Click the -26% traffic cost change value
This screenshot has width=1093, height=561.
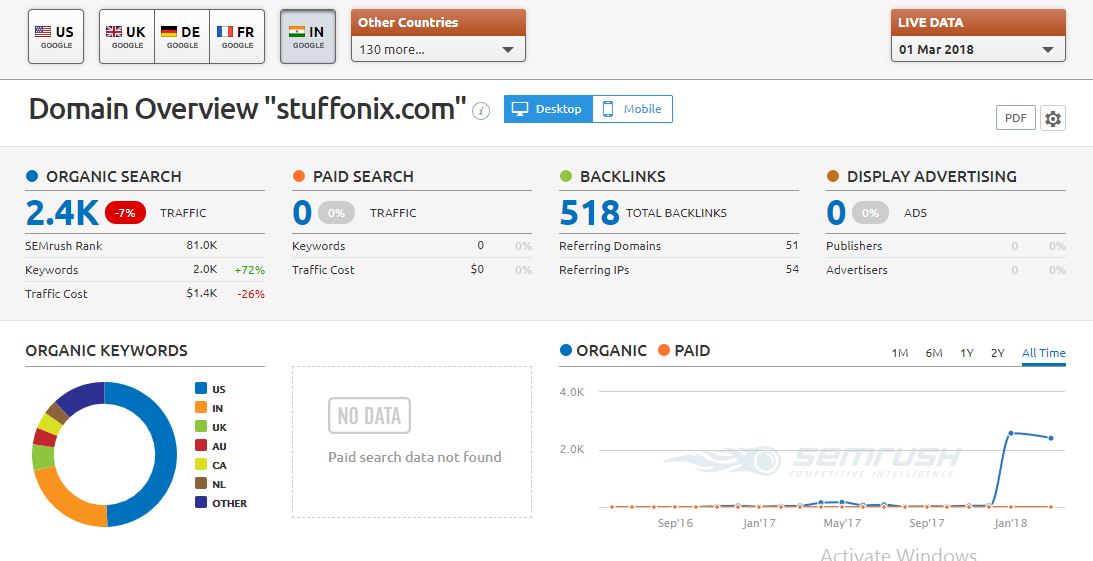point(251,293)
